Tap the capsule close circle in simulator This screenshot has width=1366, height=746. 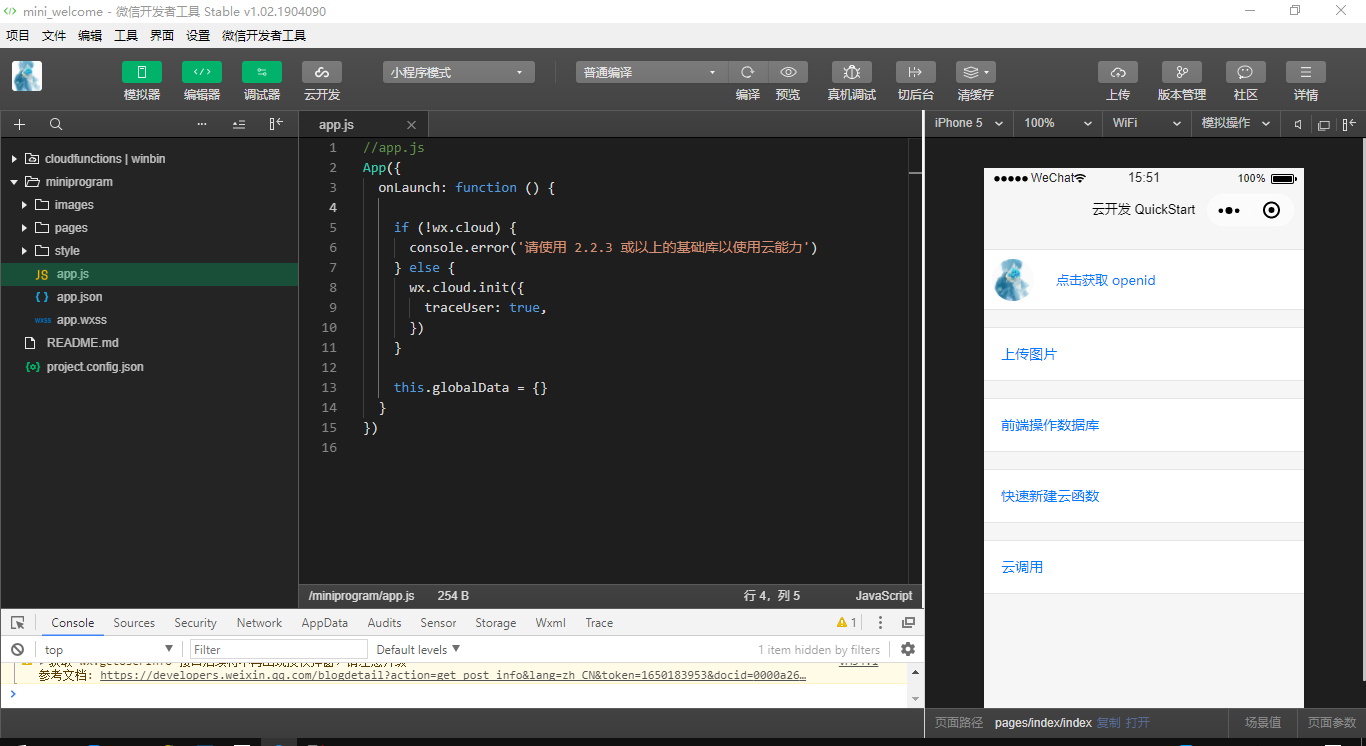click(1271, 210)
